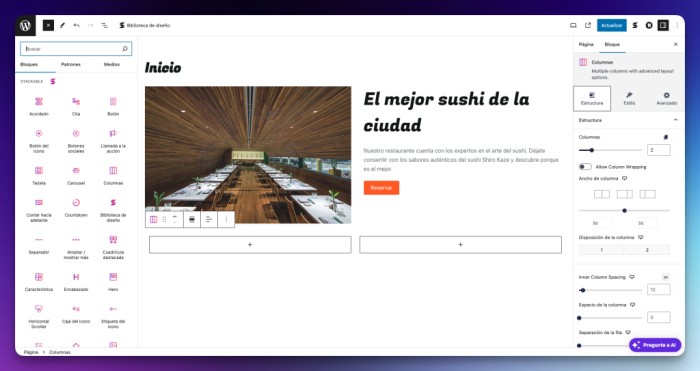Insert the Cita block

tap(76, 107)
